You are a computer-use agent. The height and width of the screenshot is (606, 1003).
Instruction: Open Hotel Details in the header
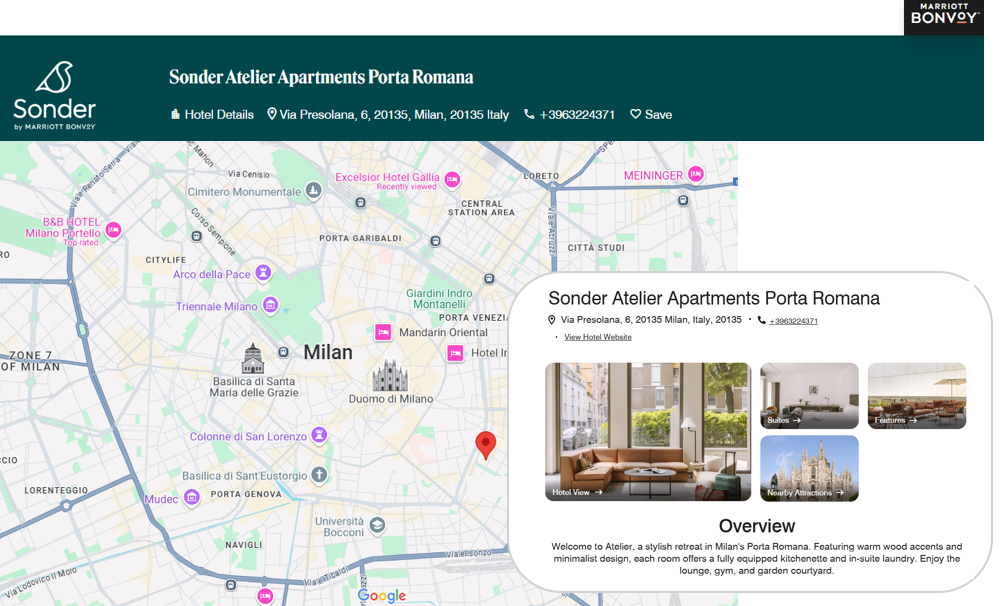click(219, 115)
